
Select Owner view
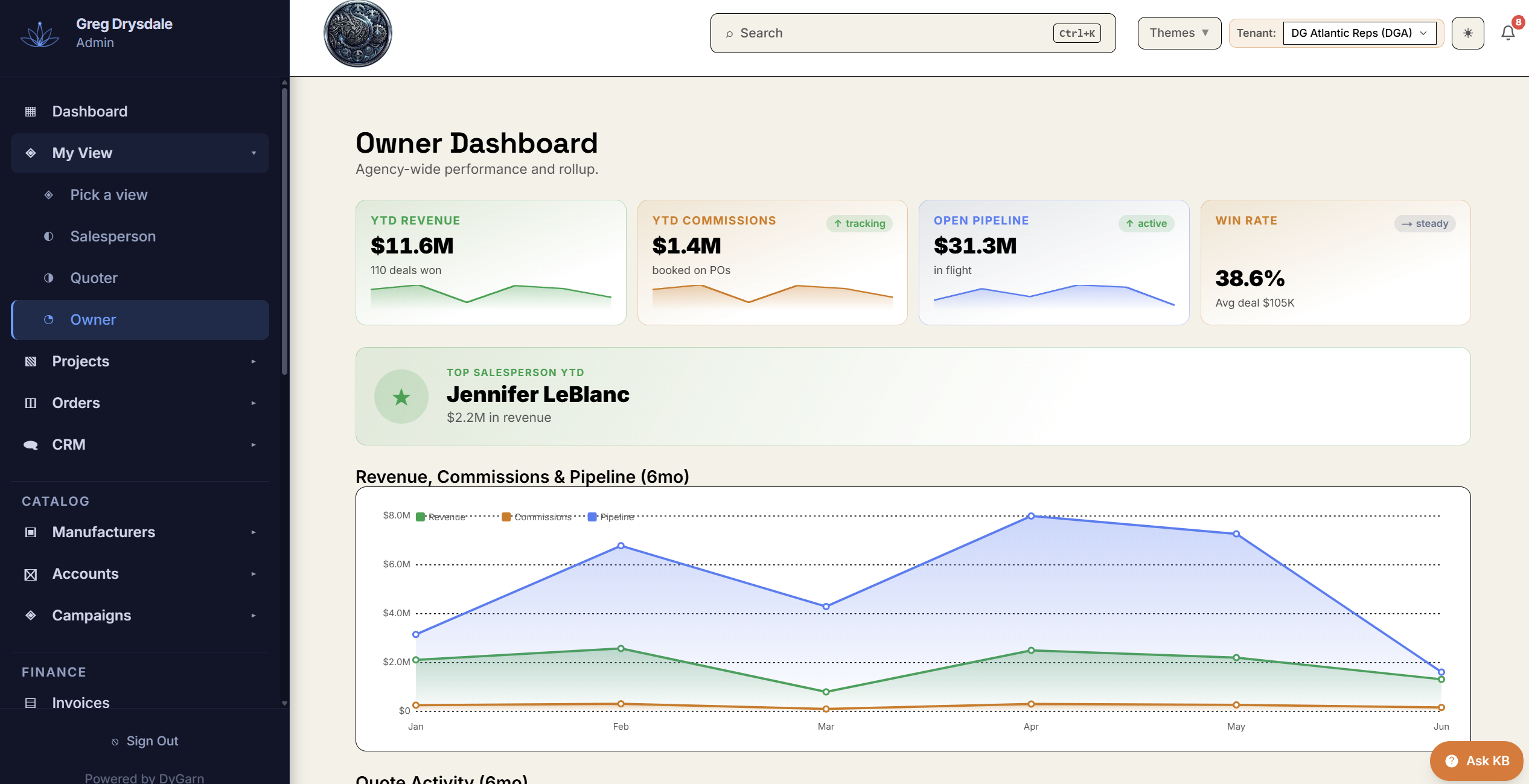pyautogui.click(x=140, y=320)
